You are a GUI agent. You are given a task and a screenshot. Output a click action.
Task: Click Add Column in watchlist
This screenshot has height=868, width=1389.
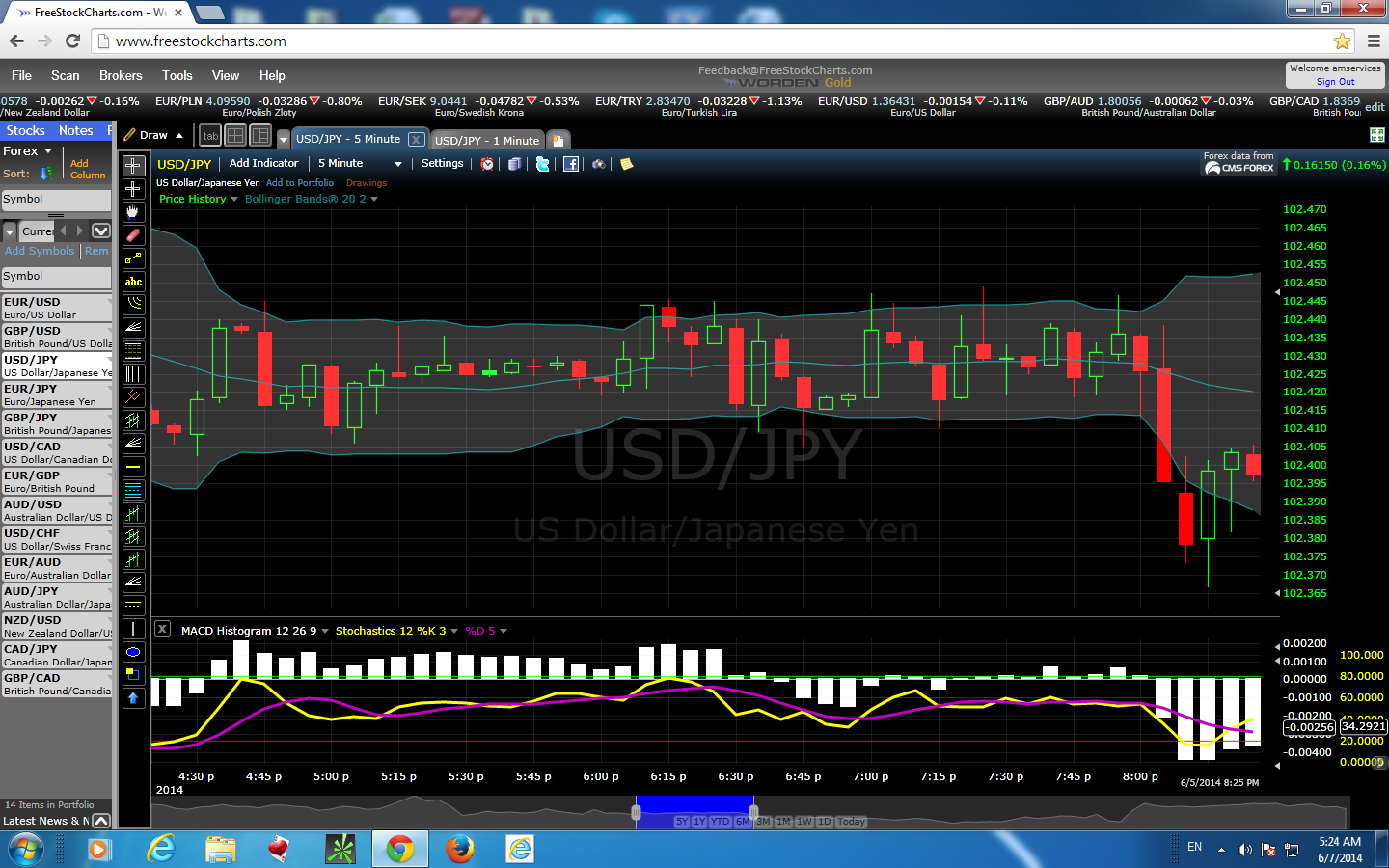point(88,169)
